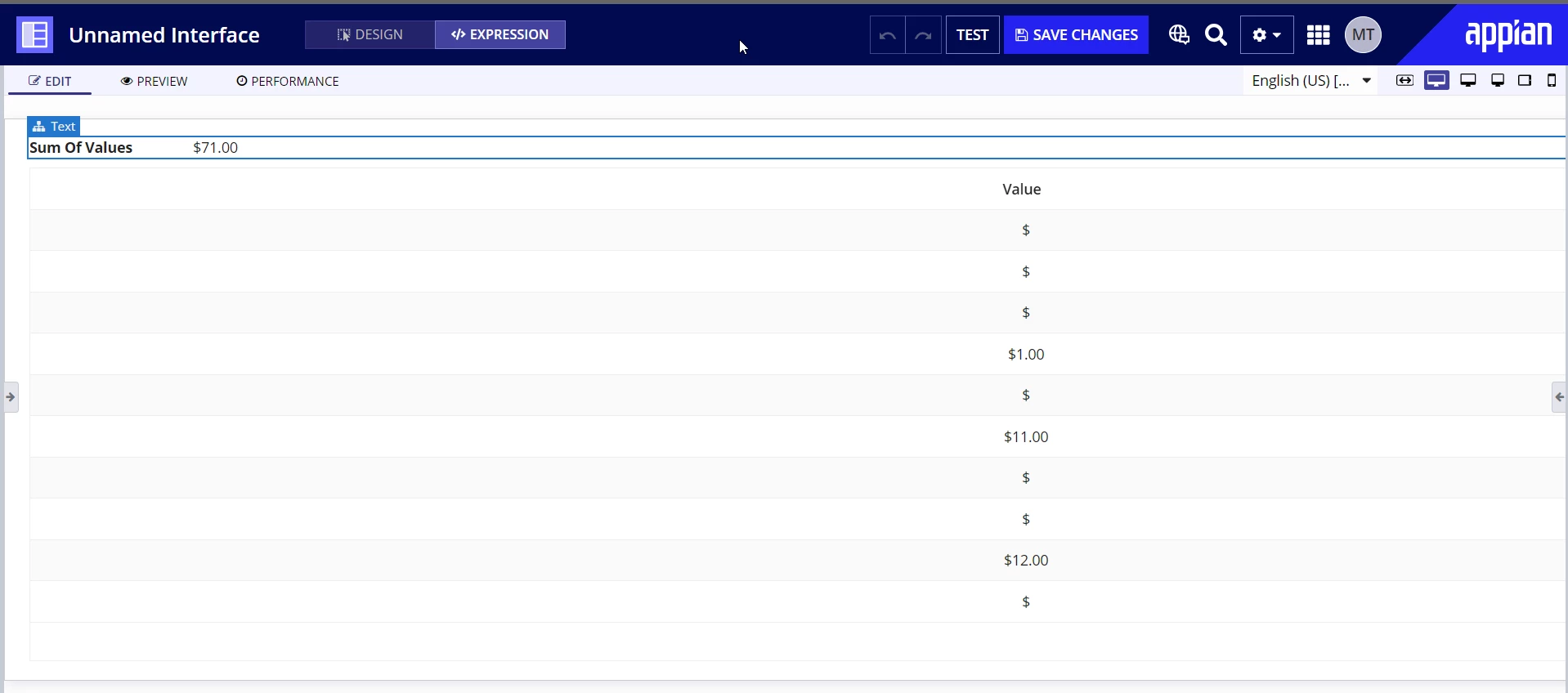Click the Sum Of Values label
Image resolution: width=1568 pixels, height=693 pixels.
click(81, 148)
